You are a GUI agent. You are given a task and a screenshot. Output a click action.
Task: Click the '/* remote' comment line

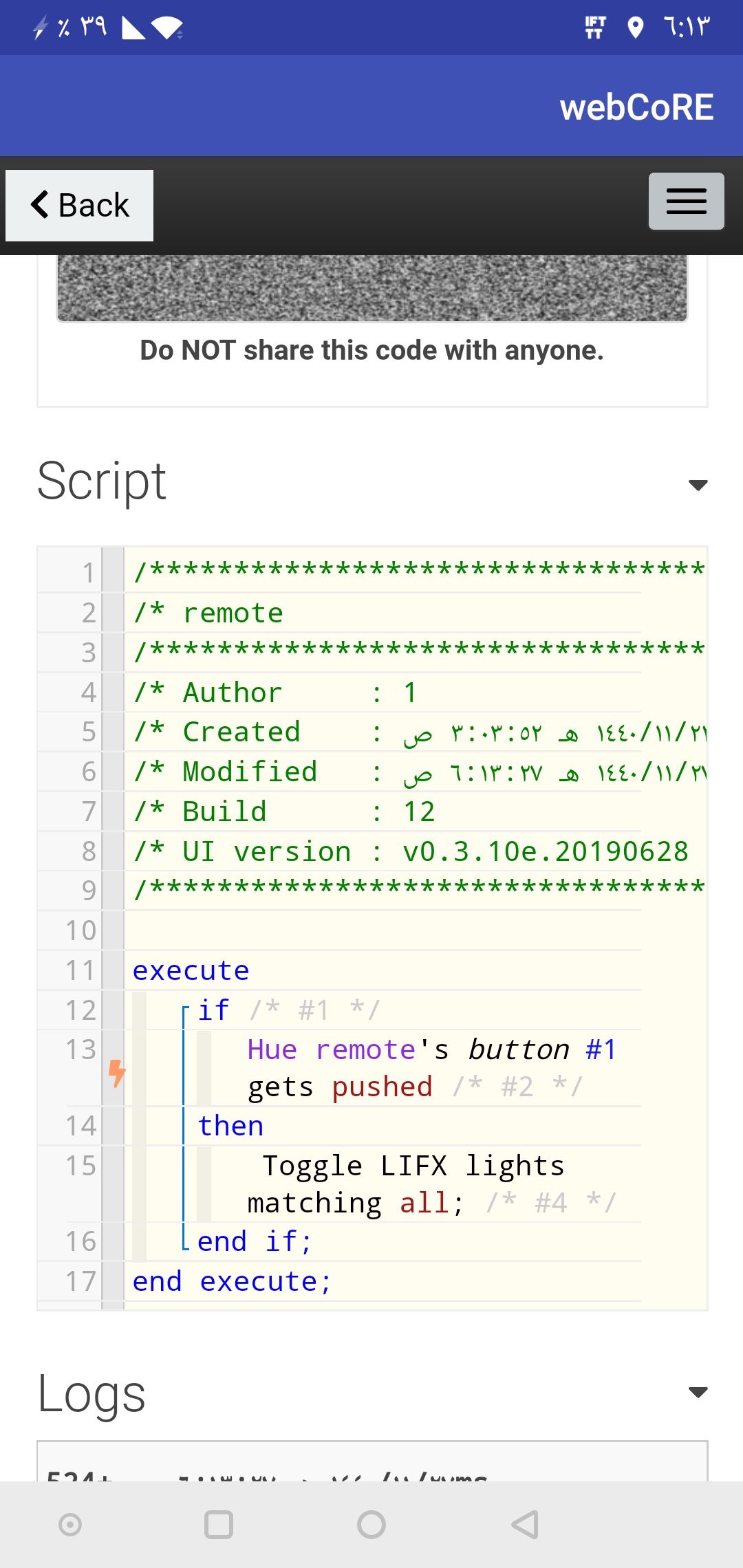[208, 612]
